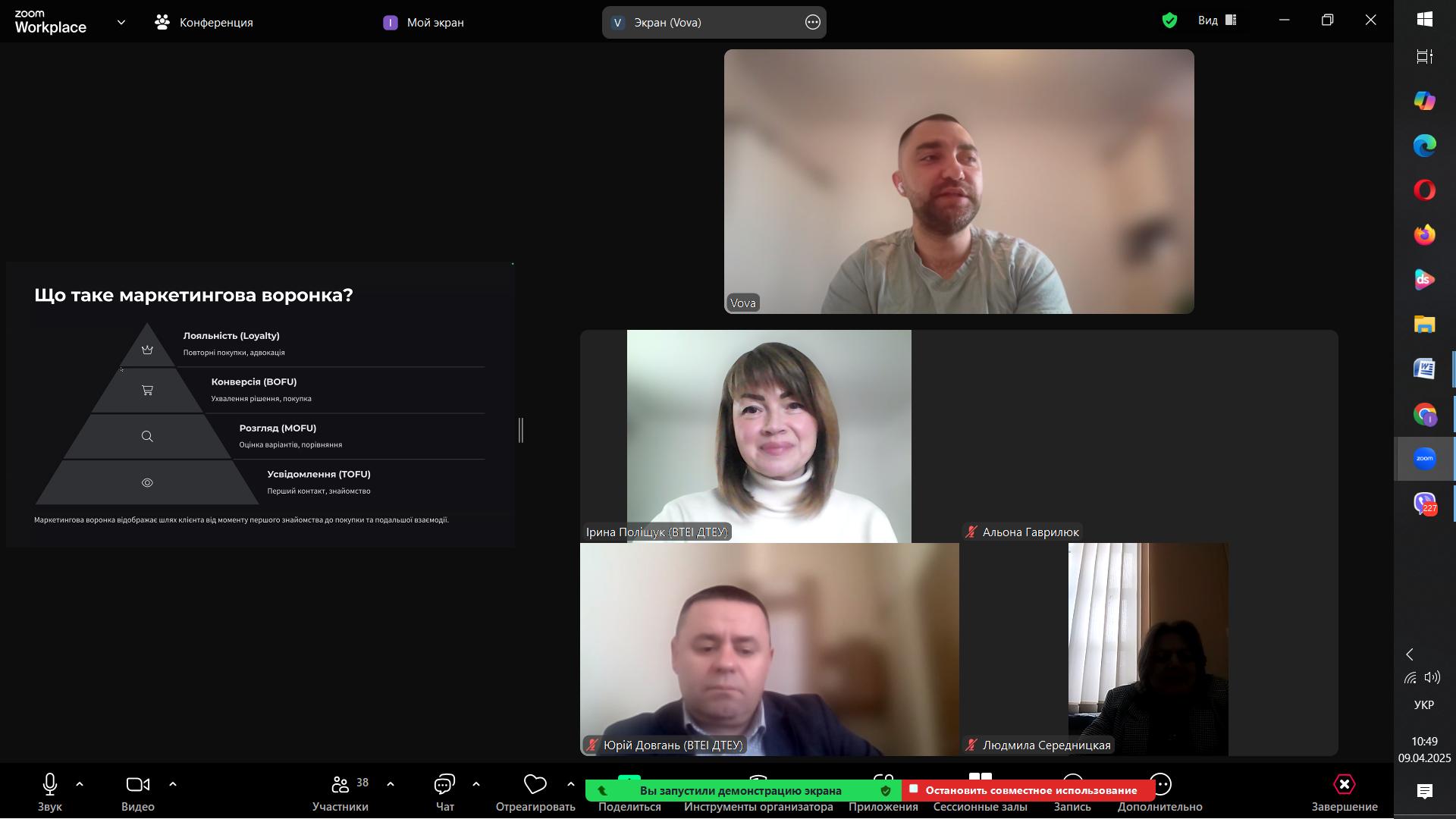
Task: Expand video settings arrow next to Video
Action: (x=173, y=784)
